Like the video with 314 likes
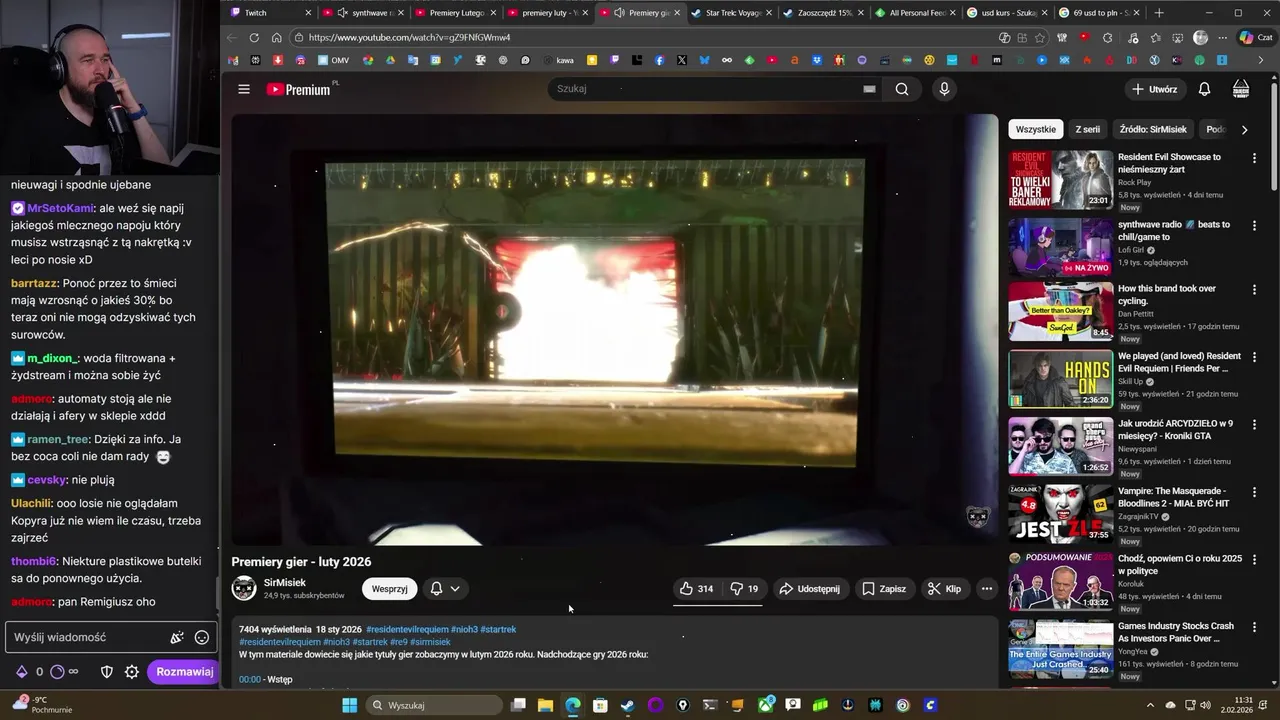This screenshot has width=1280, height=720. tap(696, 589)
